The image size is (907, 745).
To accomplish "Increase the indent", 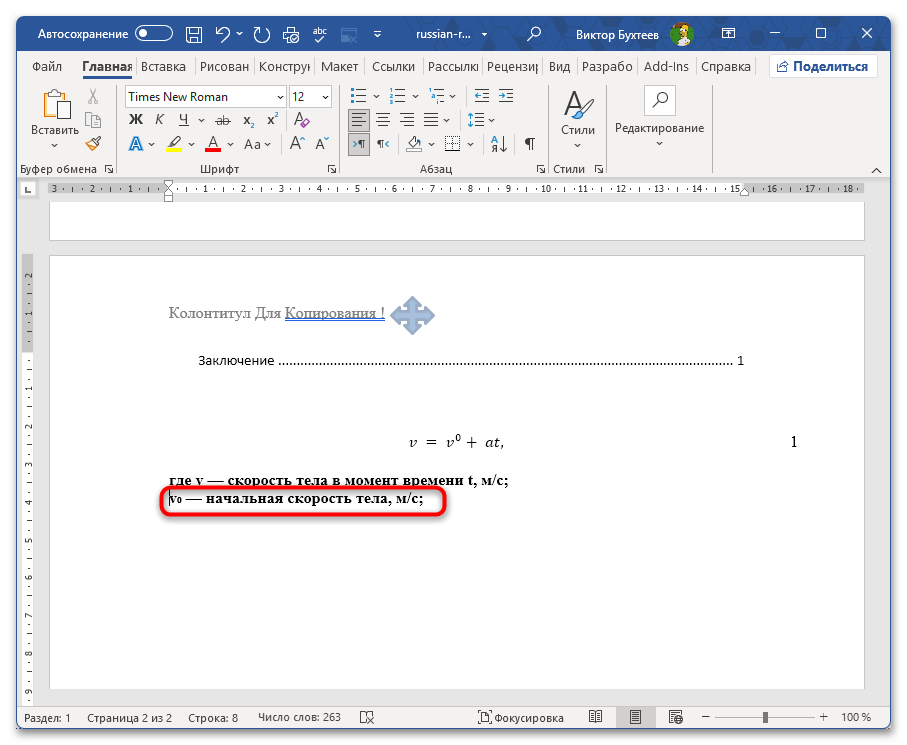I will tap(506, 96).
